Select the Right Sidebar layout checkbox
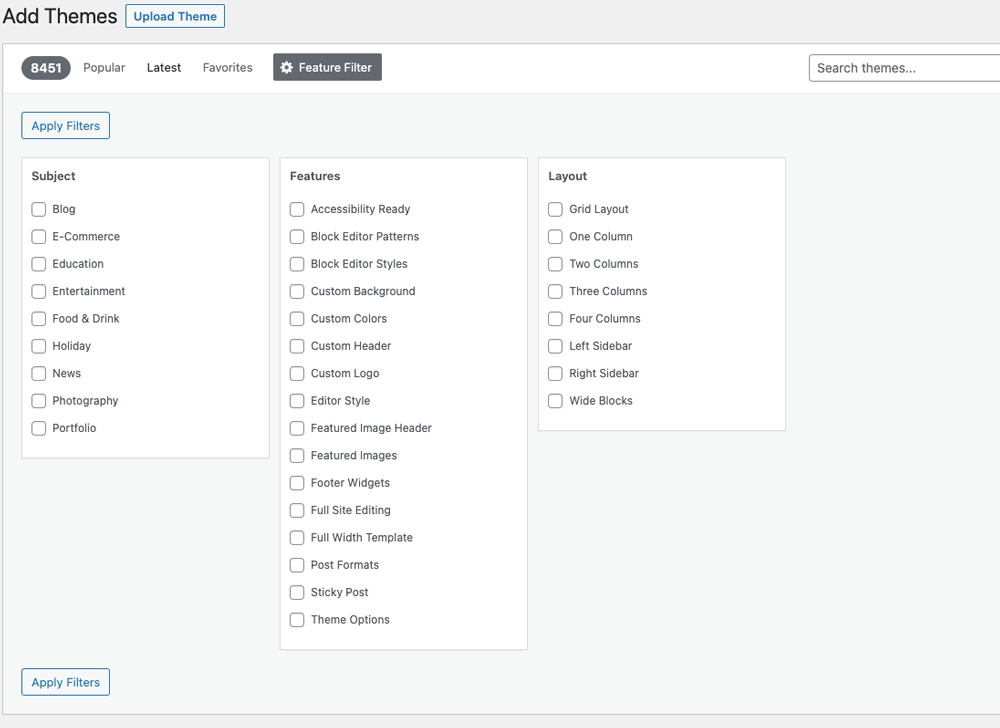The width and height of the screenshot is (1000, 728). (x=555, y=373)
